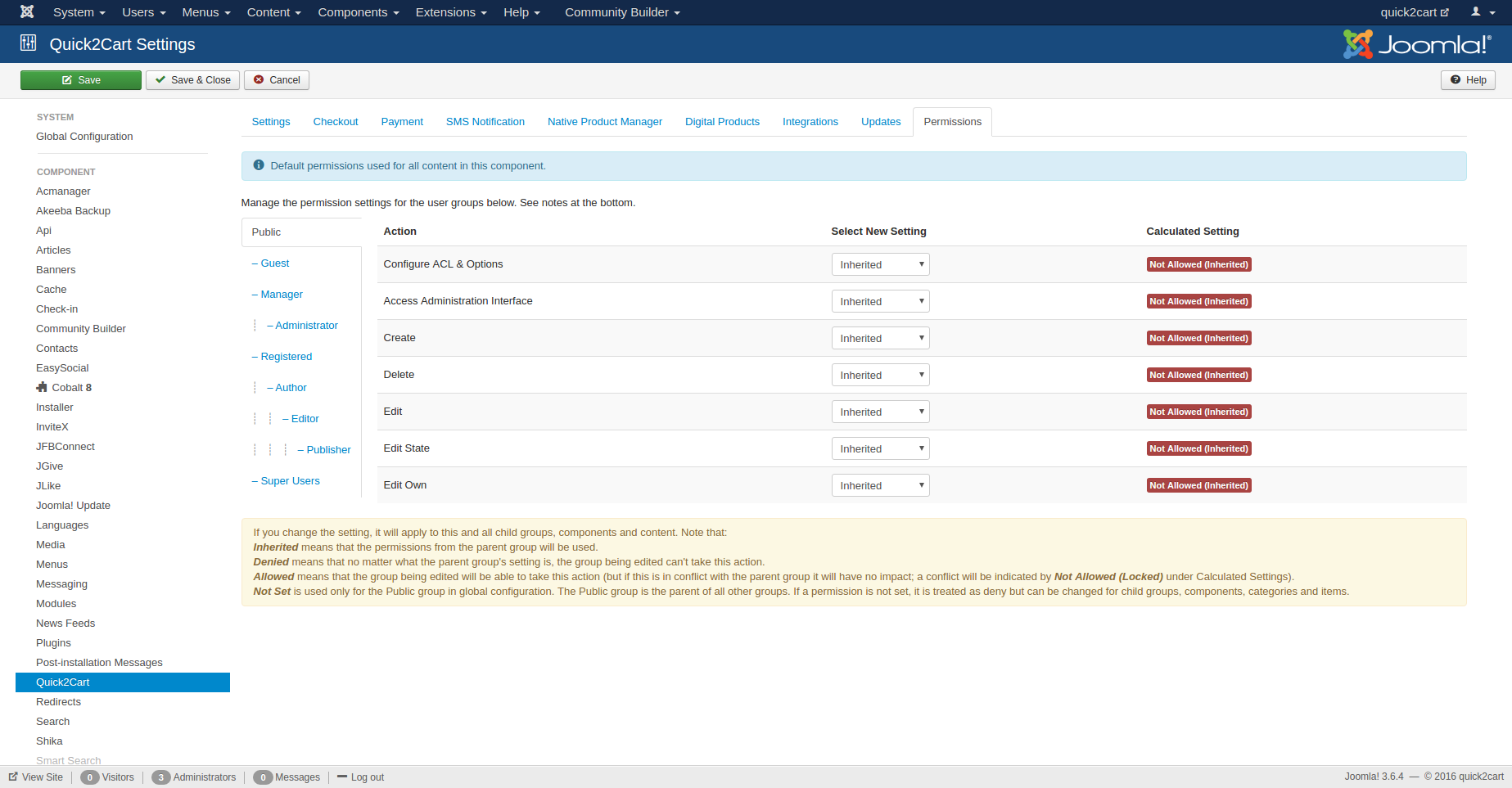
Task: Click the Joomla! brand logo in header
Action: [x=1416, y=44]
